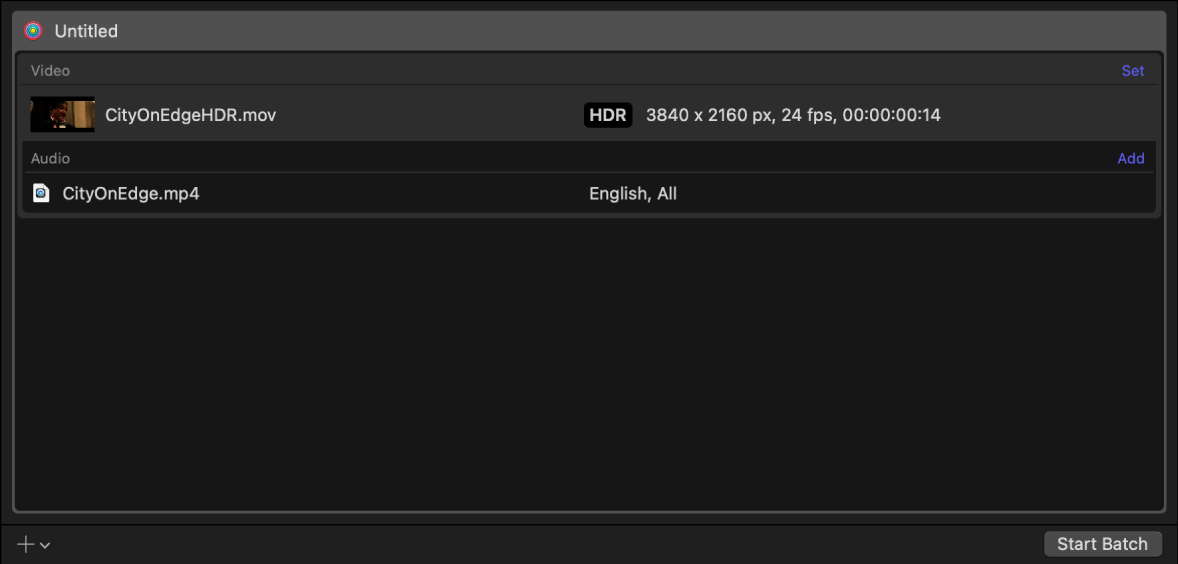
Task: Click the Set link for video
Action: [x=1132, y=71]
